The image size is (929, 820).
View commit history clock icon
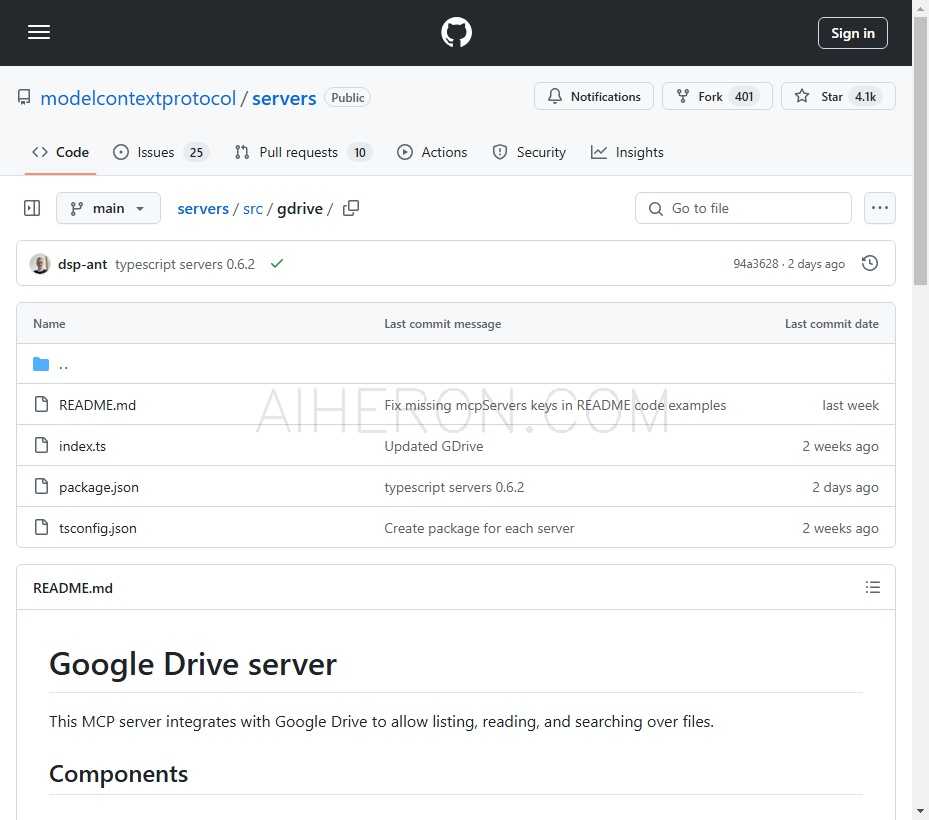870,263
